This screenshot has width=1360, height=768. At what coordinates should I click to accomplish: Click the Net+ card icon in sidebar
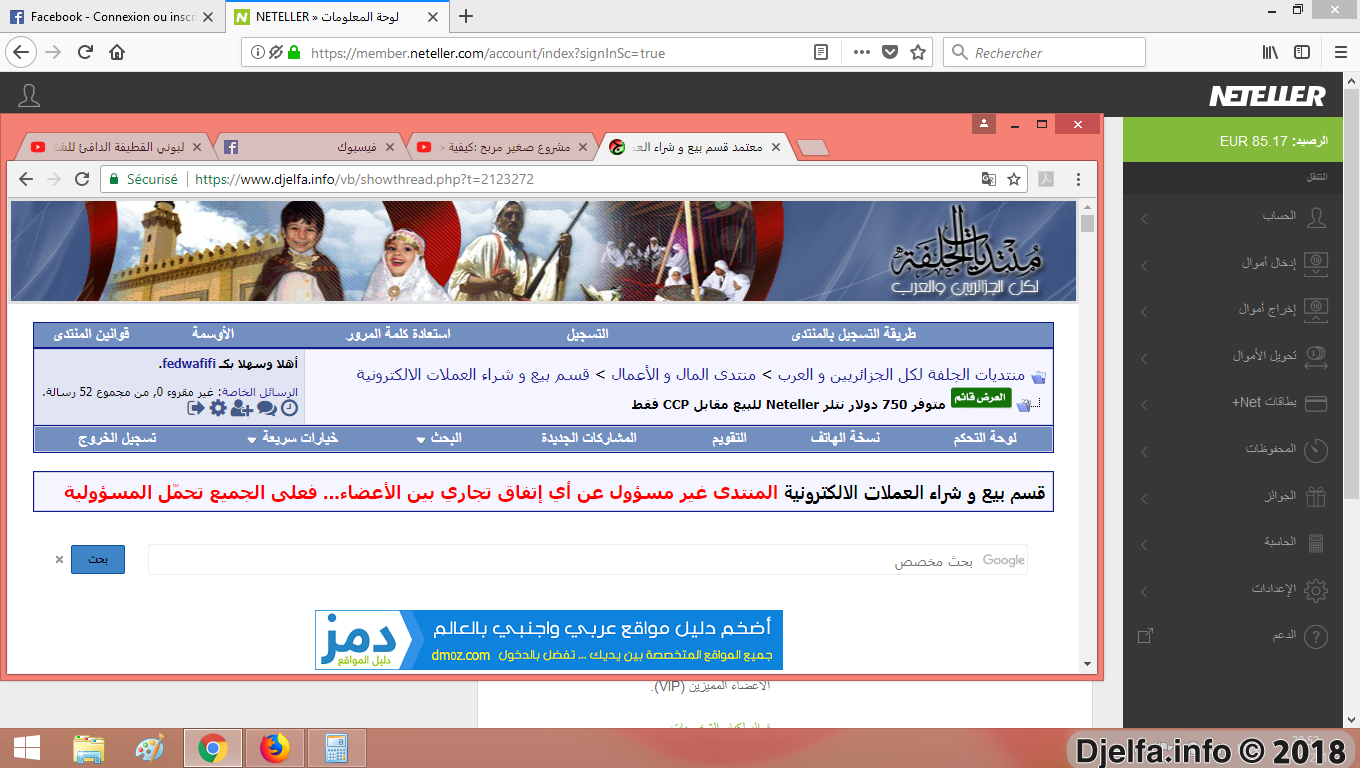pos(1317,403)
